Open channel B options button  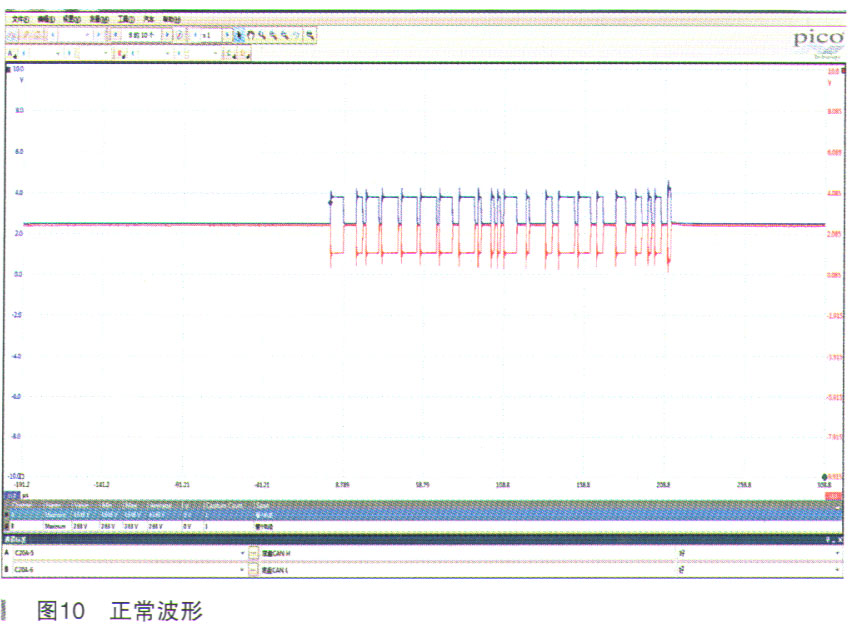(x=123, y=54)
